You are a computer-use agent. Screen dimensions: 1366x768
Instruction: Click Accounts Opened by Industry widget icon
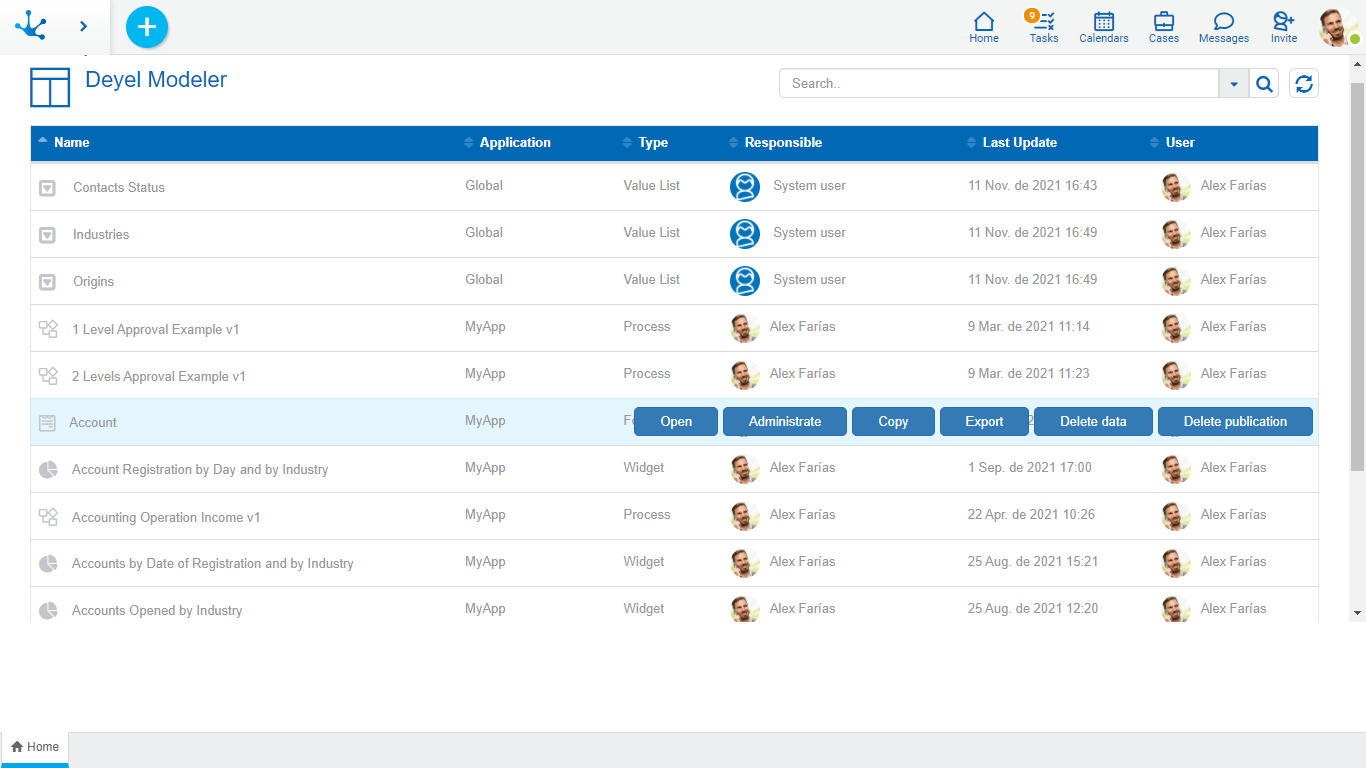click(48, 611)
